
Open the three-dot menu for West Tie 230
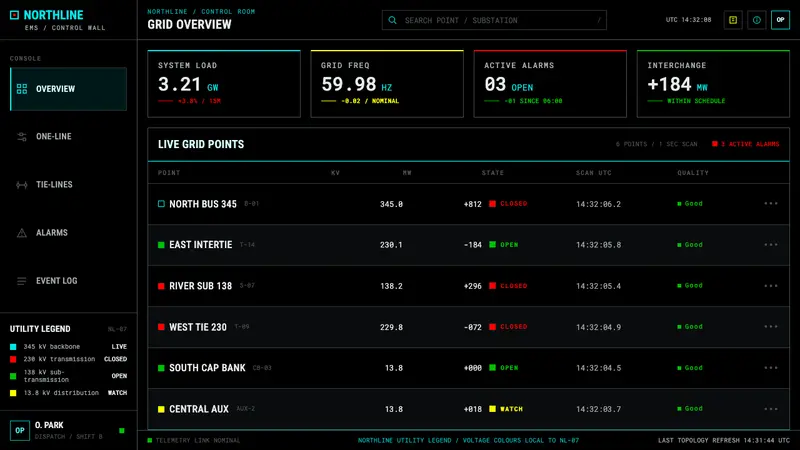771,327
